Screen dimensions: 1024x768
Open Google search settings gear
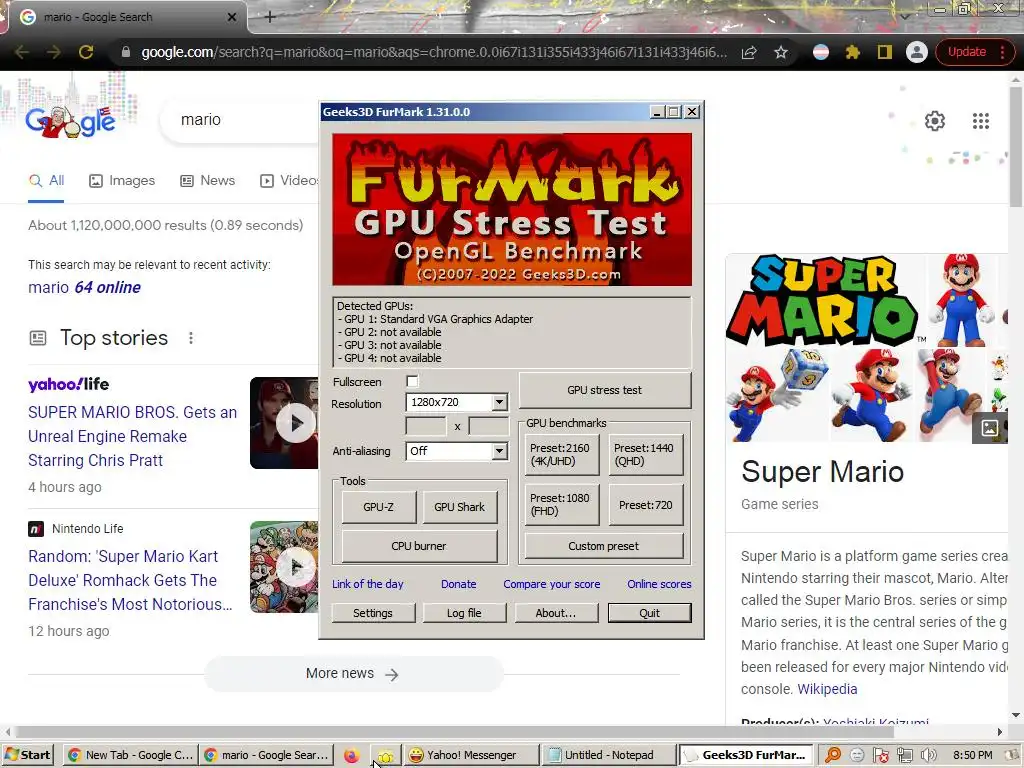click(935, 121)
